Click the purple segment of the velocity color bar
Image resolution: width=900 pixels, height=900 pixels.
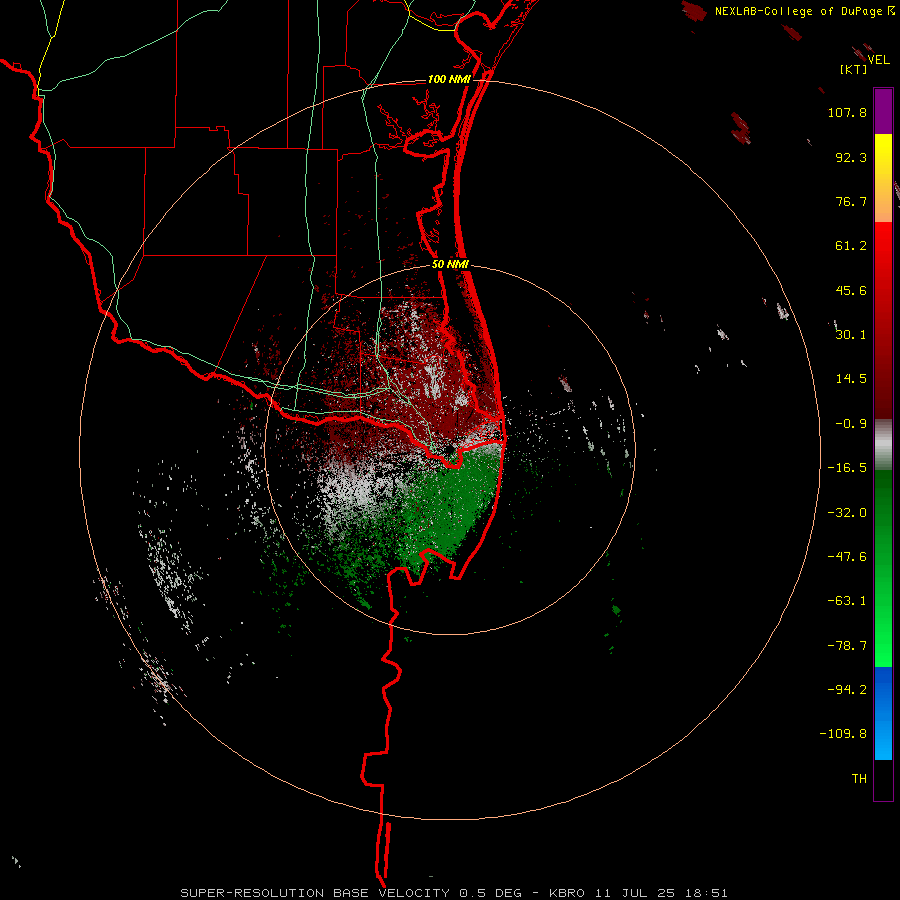pos(883,111)
